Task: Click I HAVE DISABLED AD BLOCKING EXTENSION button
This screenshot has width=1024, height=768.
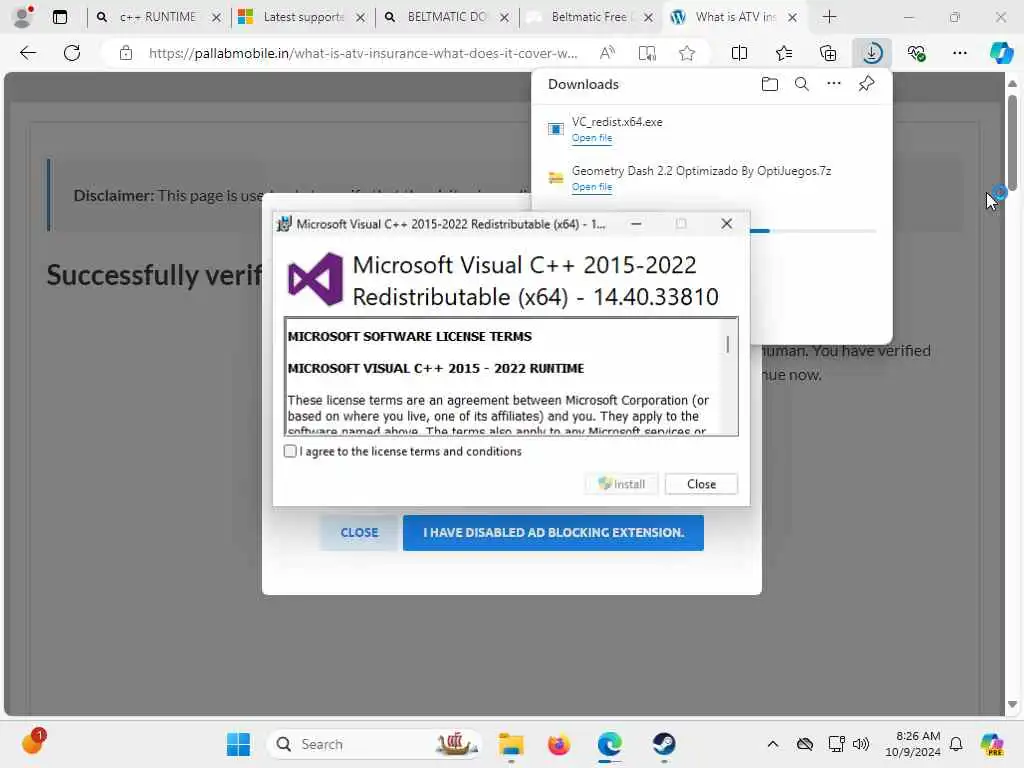Action: (553, 532)
